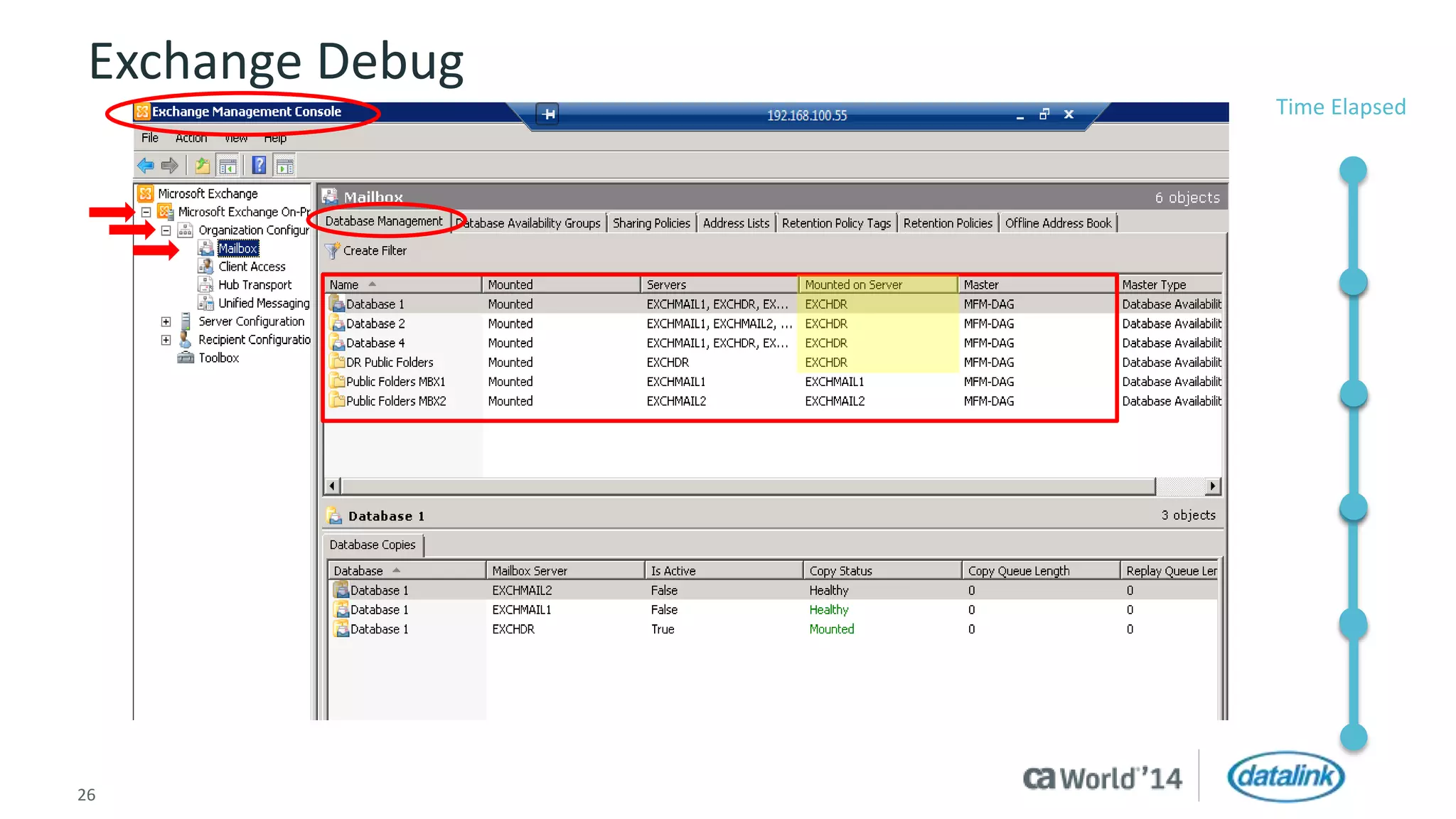Click the Public Folders MBX1 folder icon
Screen dimensions: 1456x819
[337, 381]
